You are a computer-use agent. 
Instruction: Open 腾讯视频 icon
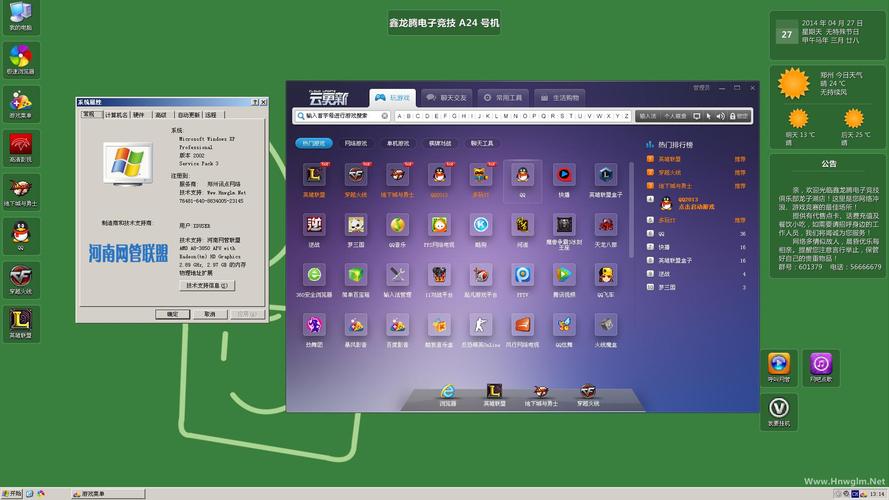(564, 276)
